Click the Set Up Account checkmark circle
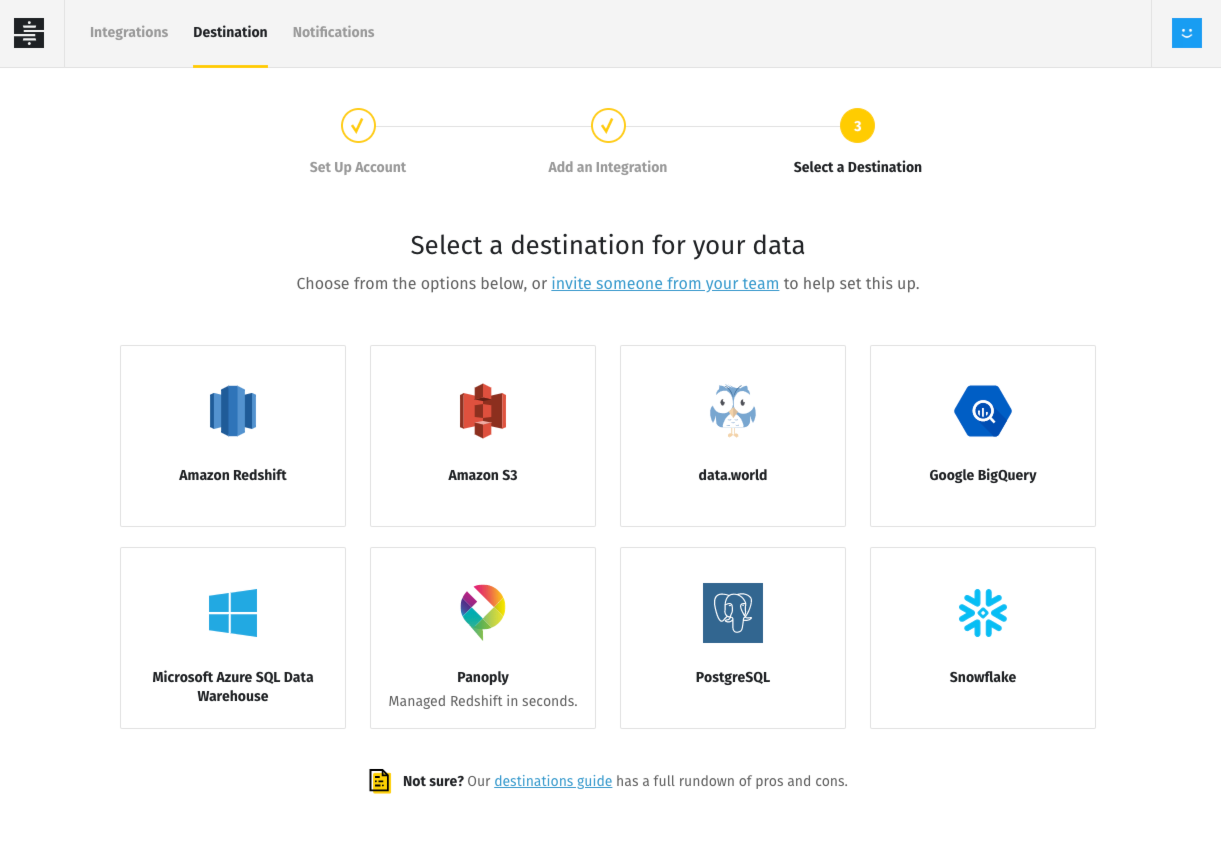1221x847 pixels. coord(358,126)
